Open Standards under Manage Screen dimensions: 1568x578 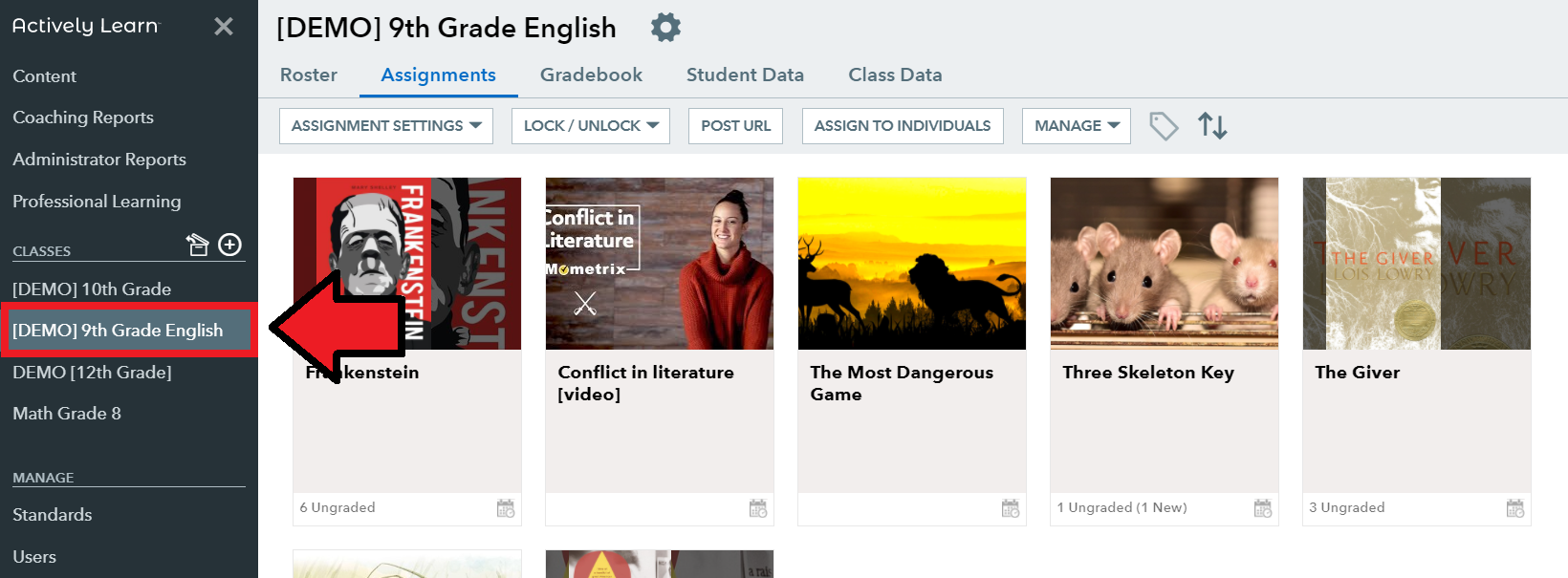[53, 515]
